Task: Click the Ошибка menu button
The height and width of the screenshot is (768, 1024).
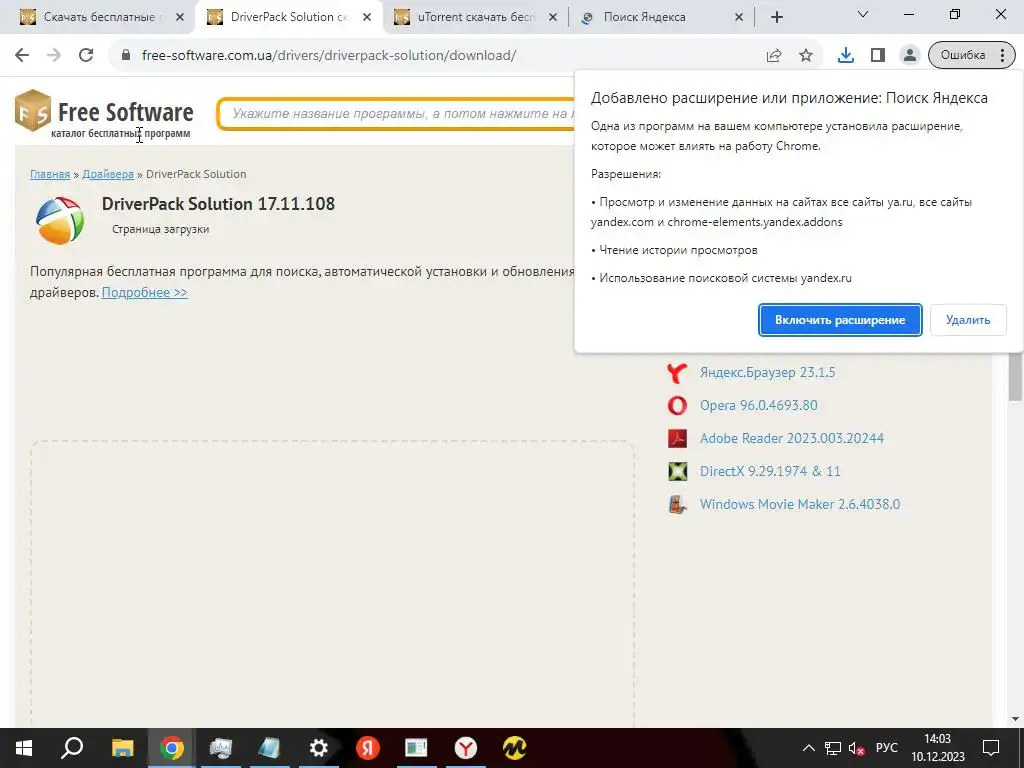Action: coord(972,56)
